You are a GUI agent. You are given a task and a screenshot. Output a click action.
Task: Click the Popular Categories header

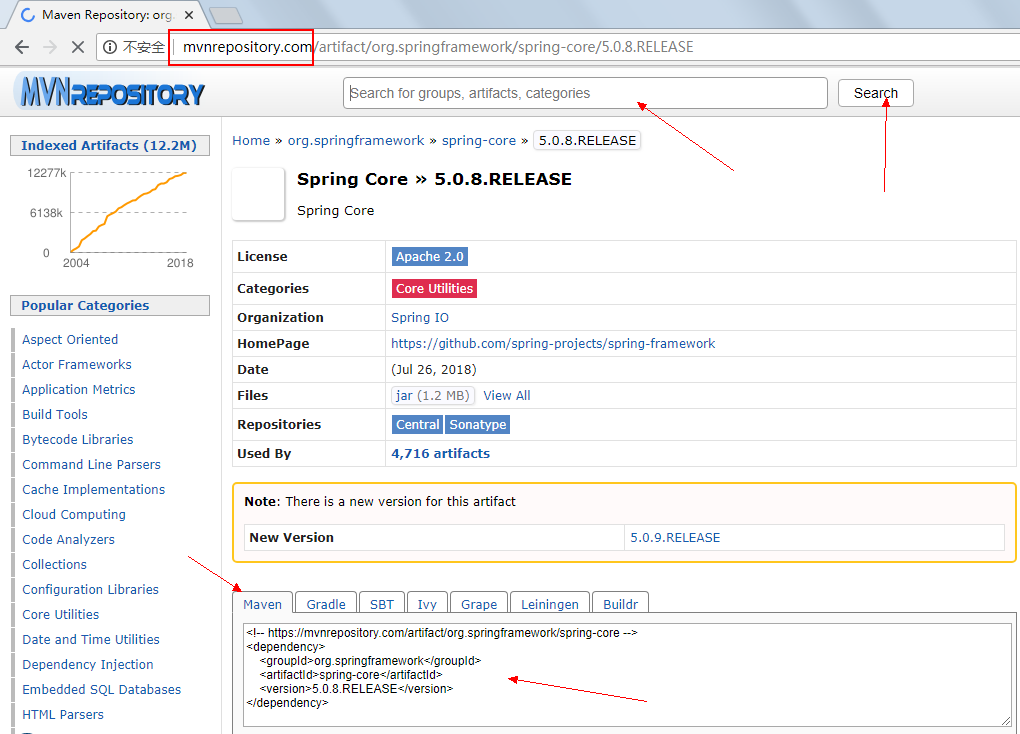click(109, 305)
